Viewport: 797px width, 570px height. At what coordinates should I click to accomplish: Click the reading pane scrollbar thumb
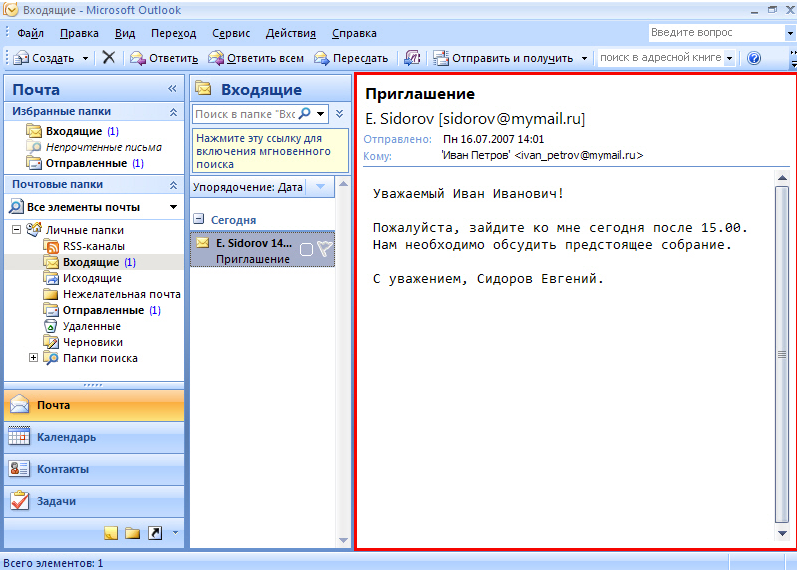pos(782,354)
